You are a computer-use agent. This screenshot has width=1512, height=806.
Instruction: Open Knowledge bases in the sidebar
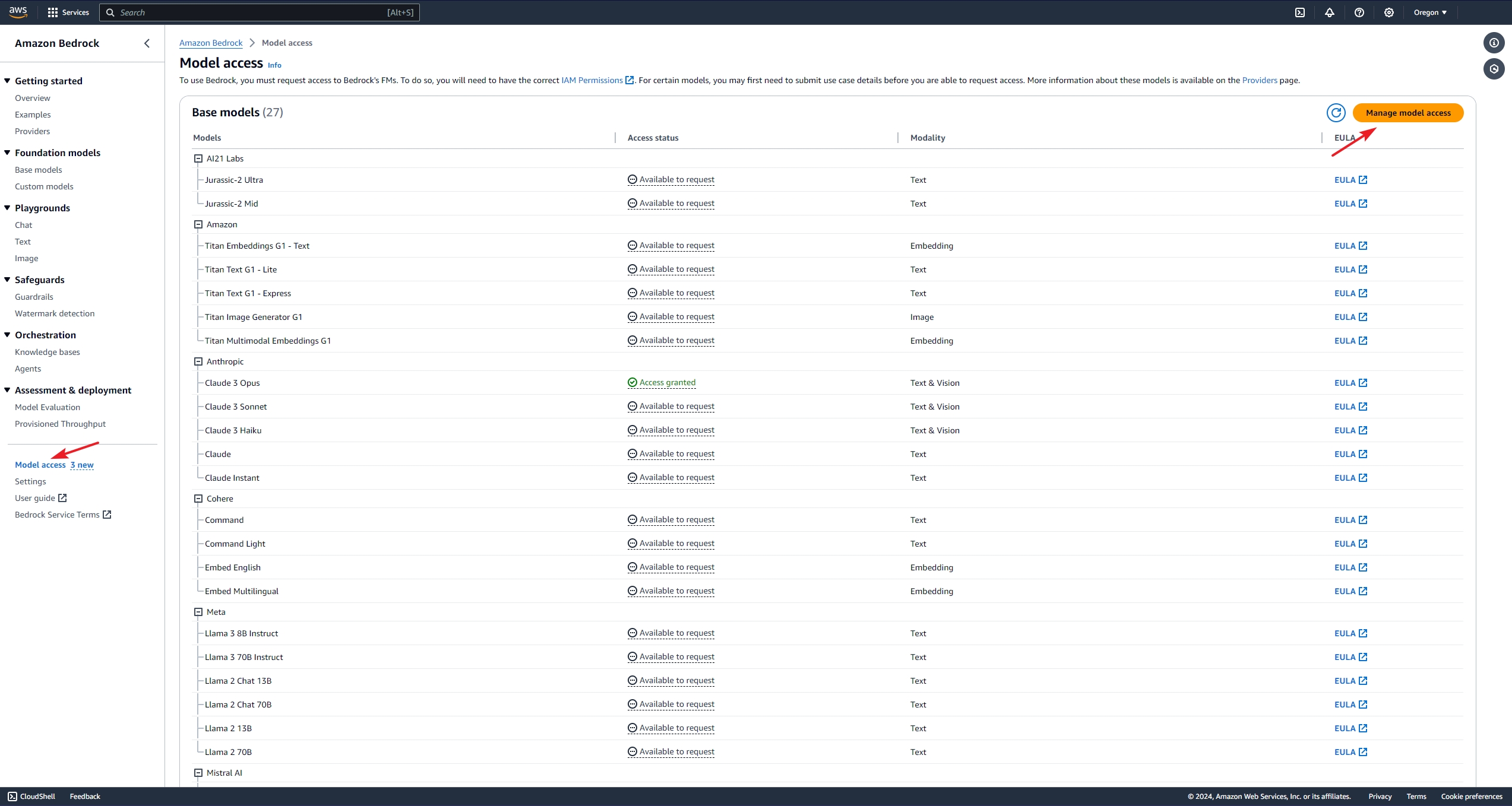48,352
